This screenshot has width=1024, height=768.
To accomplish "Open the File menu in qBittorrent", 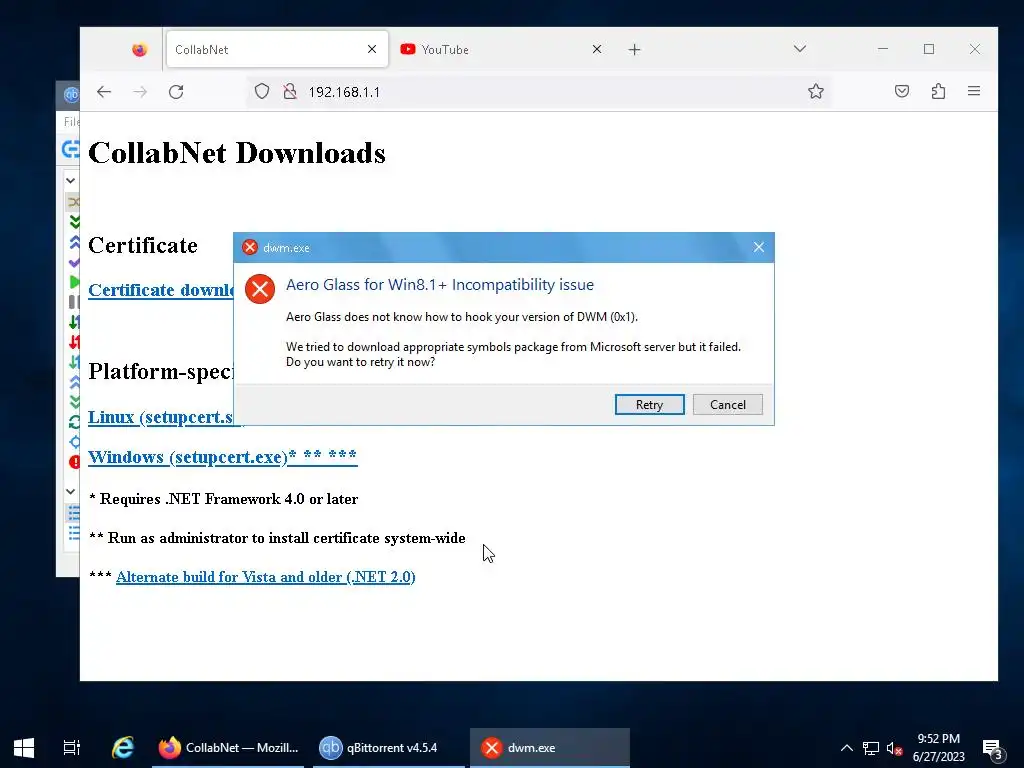I will (71, 122).
